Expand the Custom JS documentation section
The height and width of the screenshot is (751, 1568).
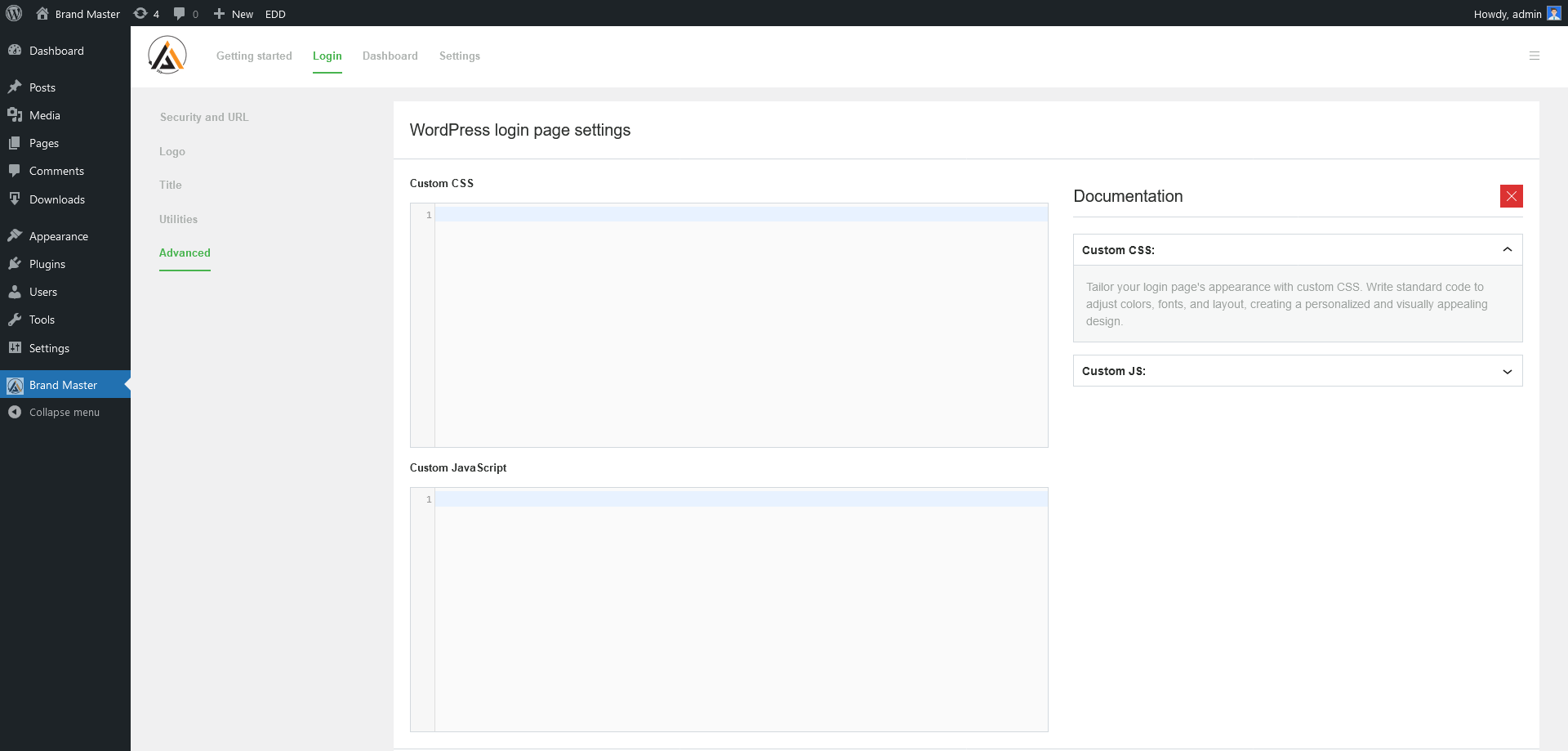(x=1508, y=371)
